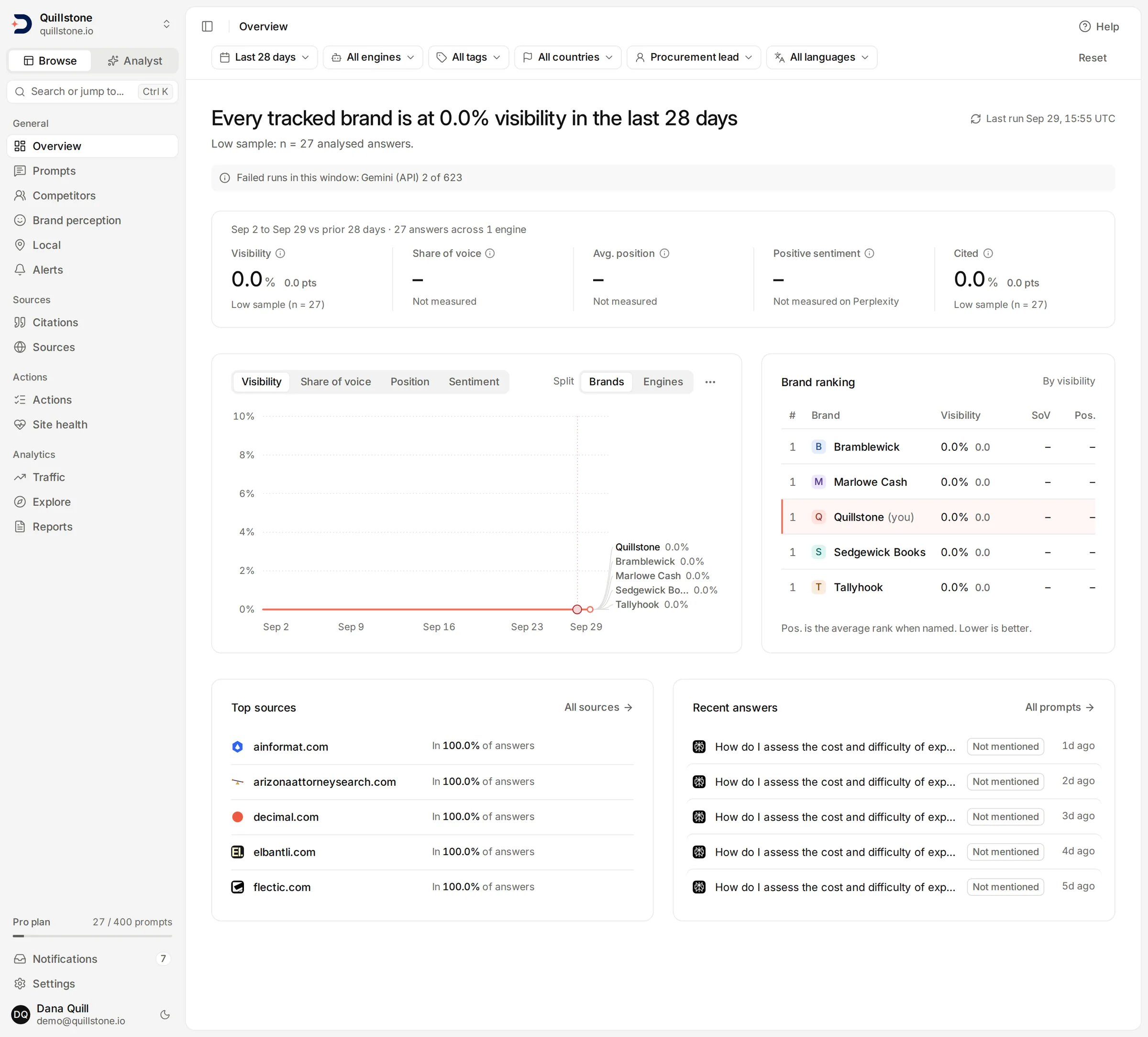Toggle dark mode moon icon
Viewport: 1148px width, 1037px height.
(165, 1014)
